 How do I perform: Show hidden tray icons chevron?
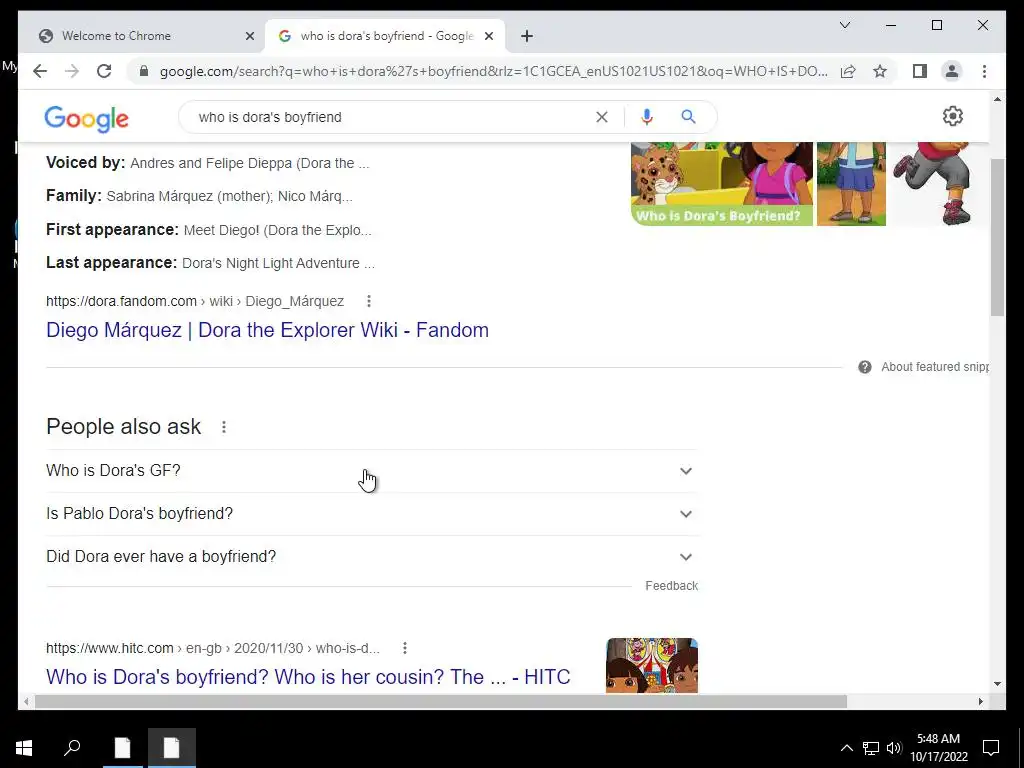pos(846,748)
